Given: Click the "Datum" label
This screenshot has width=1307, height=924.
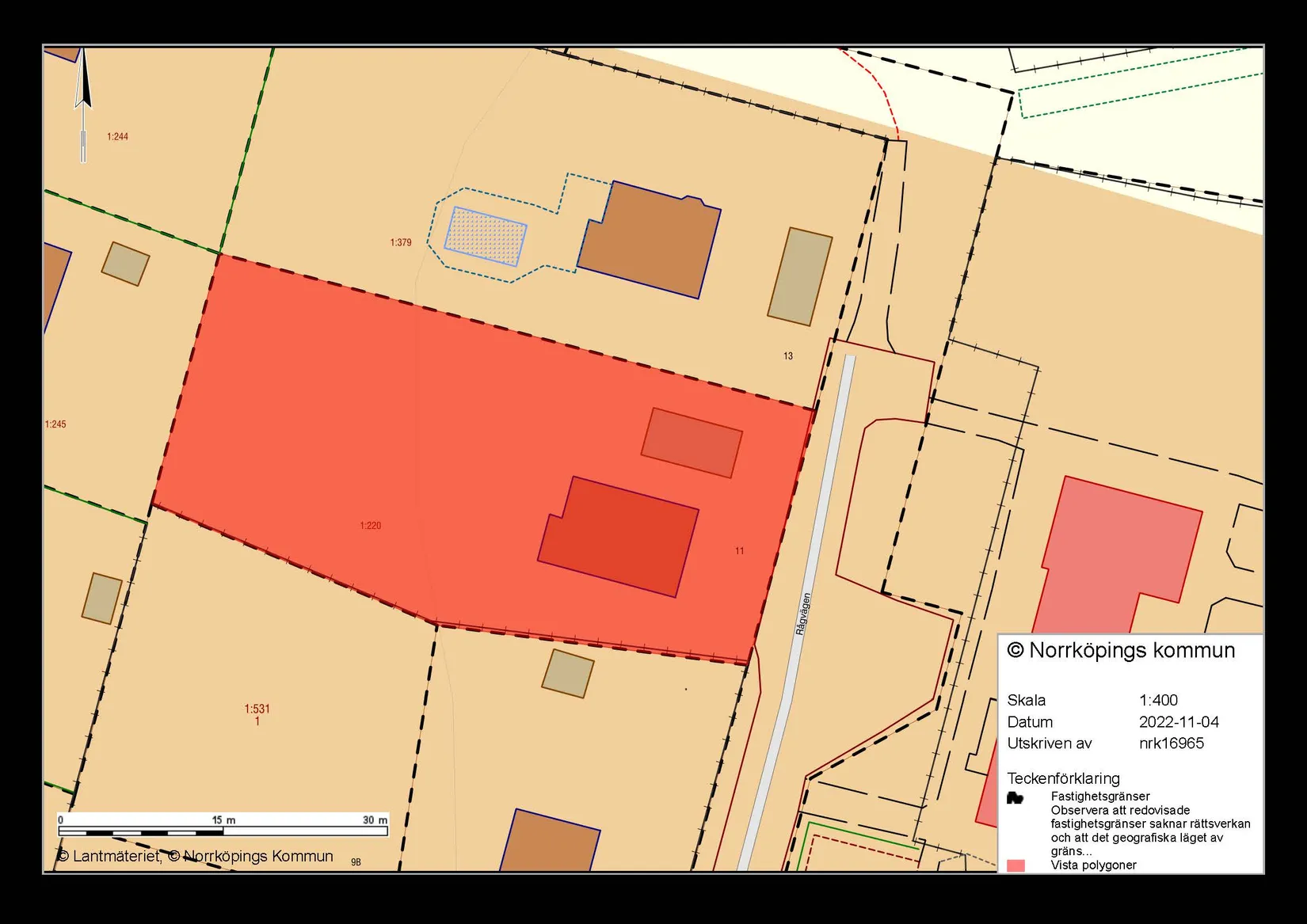Looking at the screenshot, I should [x=1030, y=722].
